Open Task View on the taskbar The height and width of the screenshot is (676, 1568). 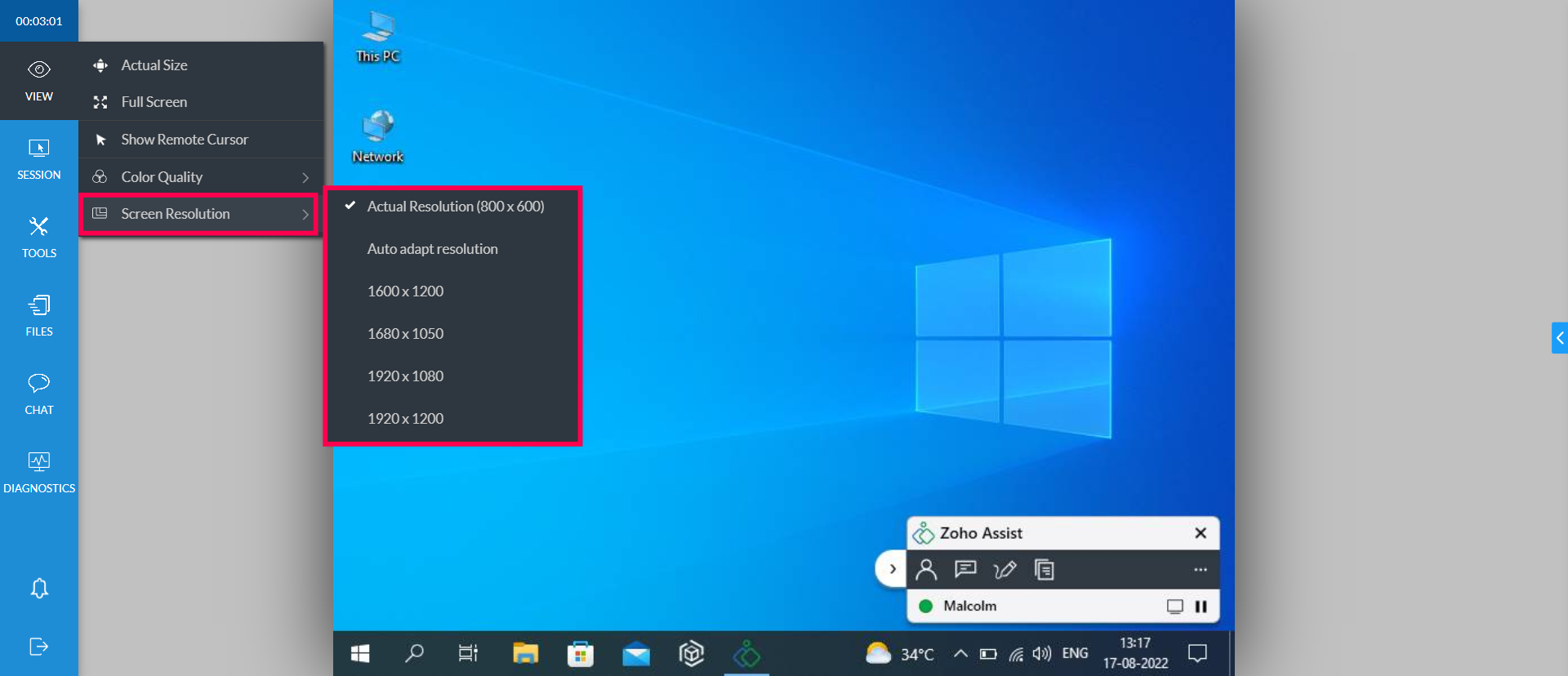click(x=468, y=653)
